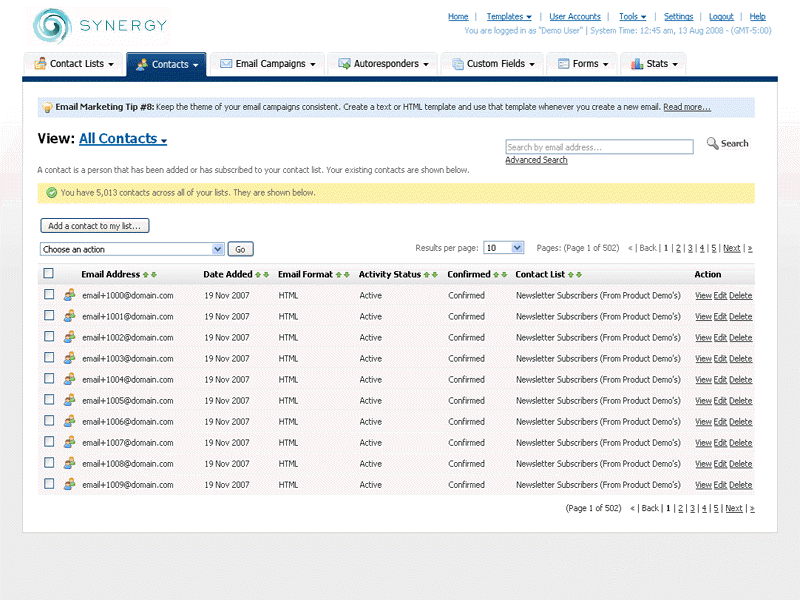Viewport: 800px width, 600px height.
Task: Open the Autoresponders tab
Action: (385, 64)
